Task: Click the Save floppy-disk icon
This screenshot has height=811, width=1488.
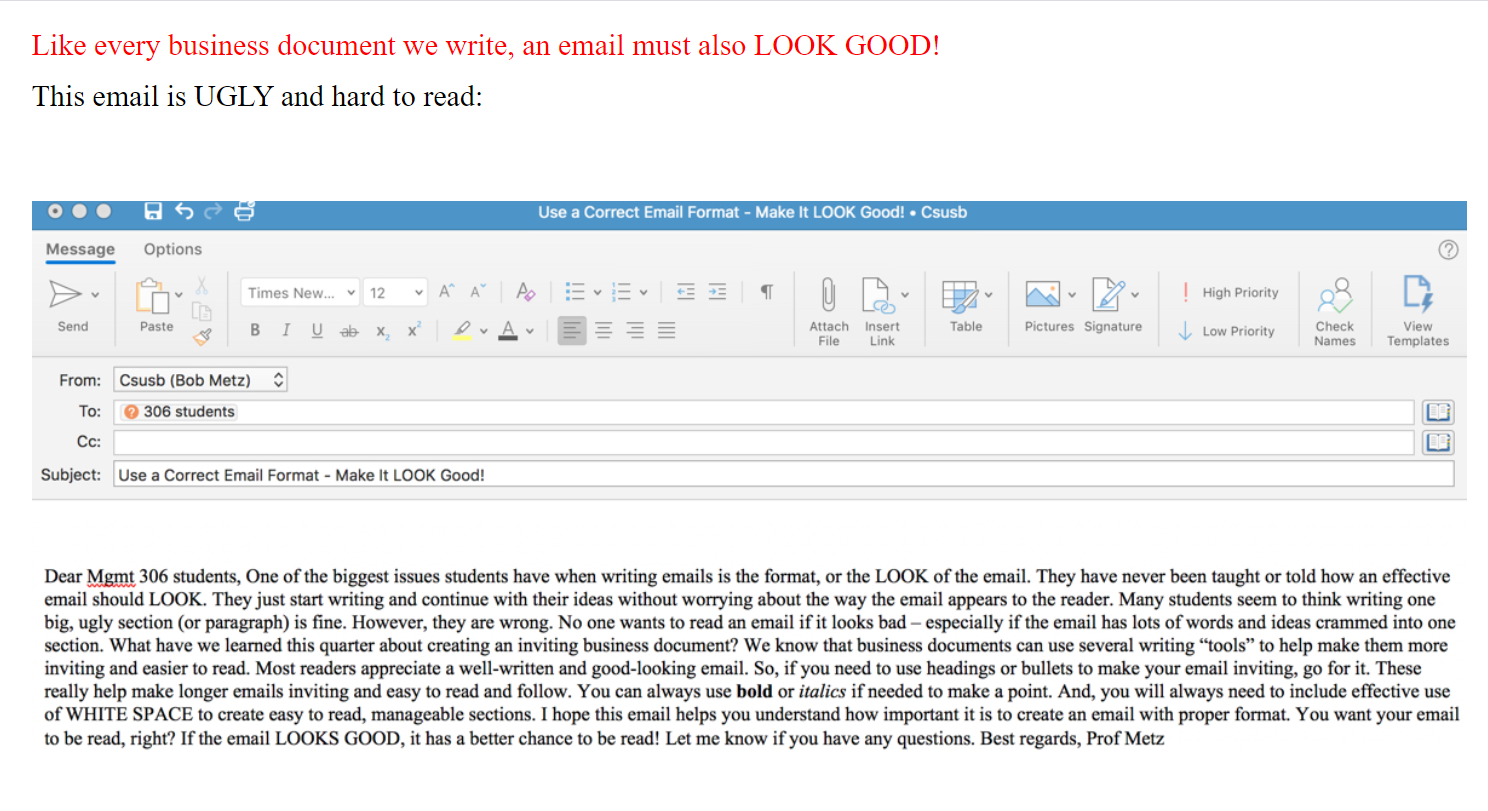Action: tap(153, 211)
